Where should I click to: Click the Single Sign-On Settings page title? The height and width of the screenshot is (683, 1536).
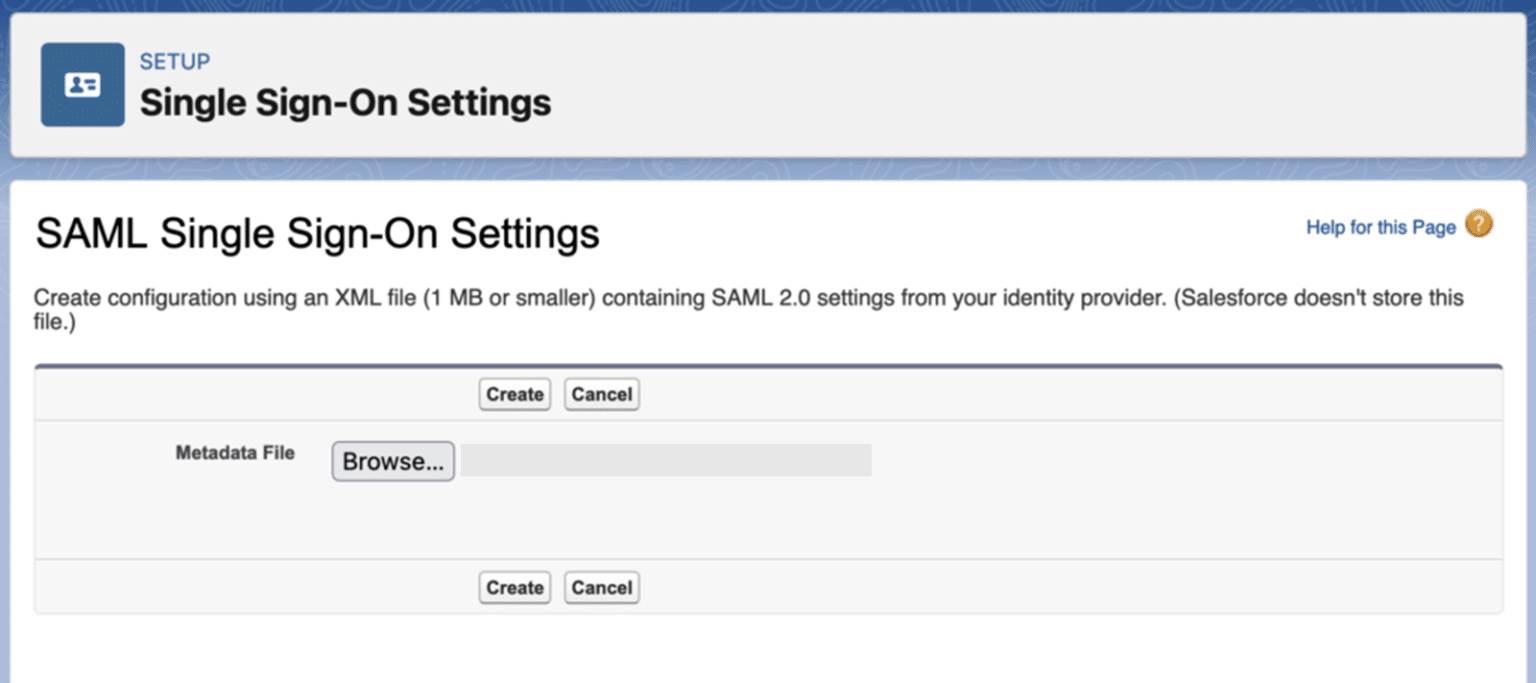pyautogui.click(x=345, y=102)
